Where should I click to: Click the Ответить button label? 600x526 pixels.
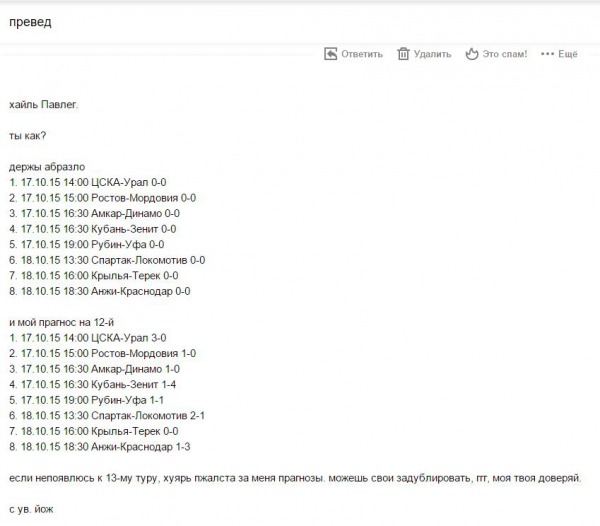[362, 54]
